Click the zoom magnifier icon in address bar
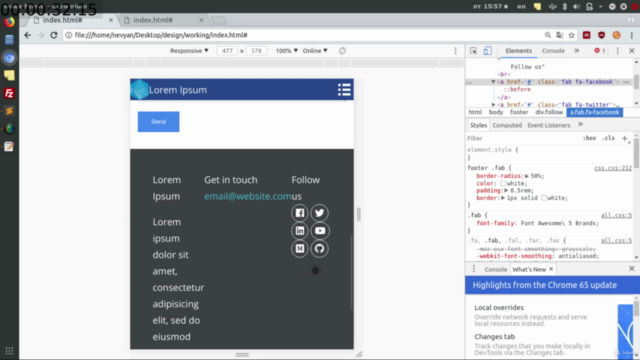This screenshot has height=360, width=640. 548,35
